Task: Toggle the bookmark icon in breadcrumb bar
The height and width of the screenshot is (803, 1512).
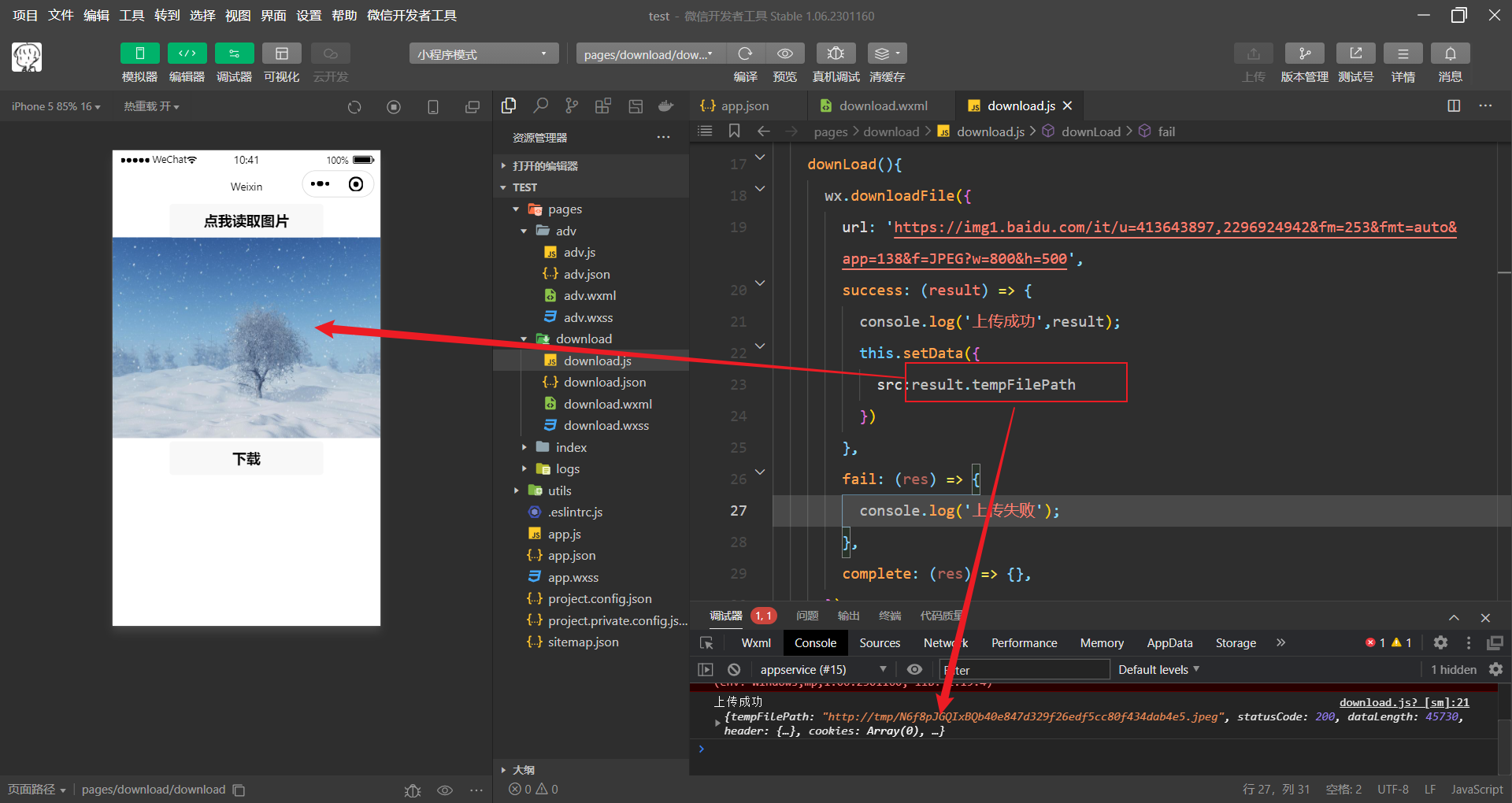Action: coord(734,131)
